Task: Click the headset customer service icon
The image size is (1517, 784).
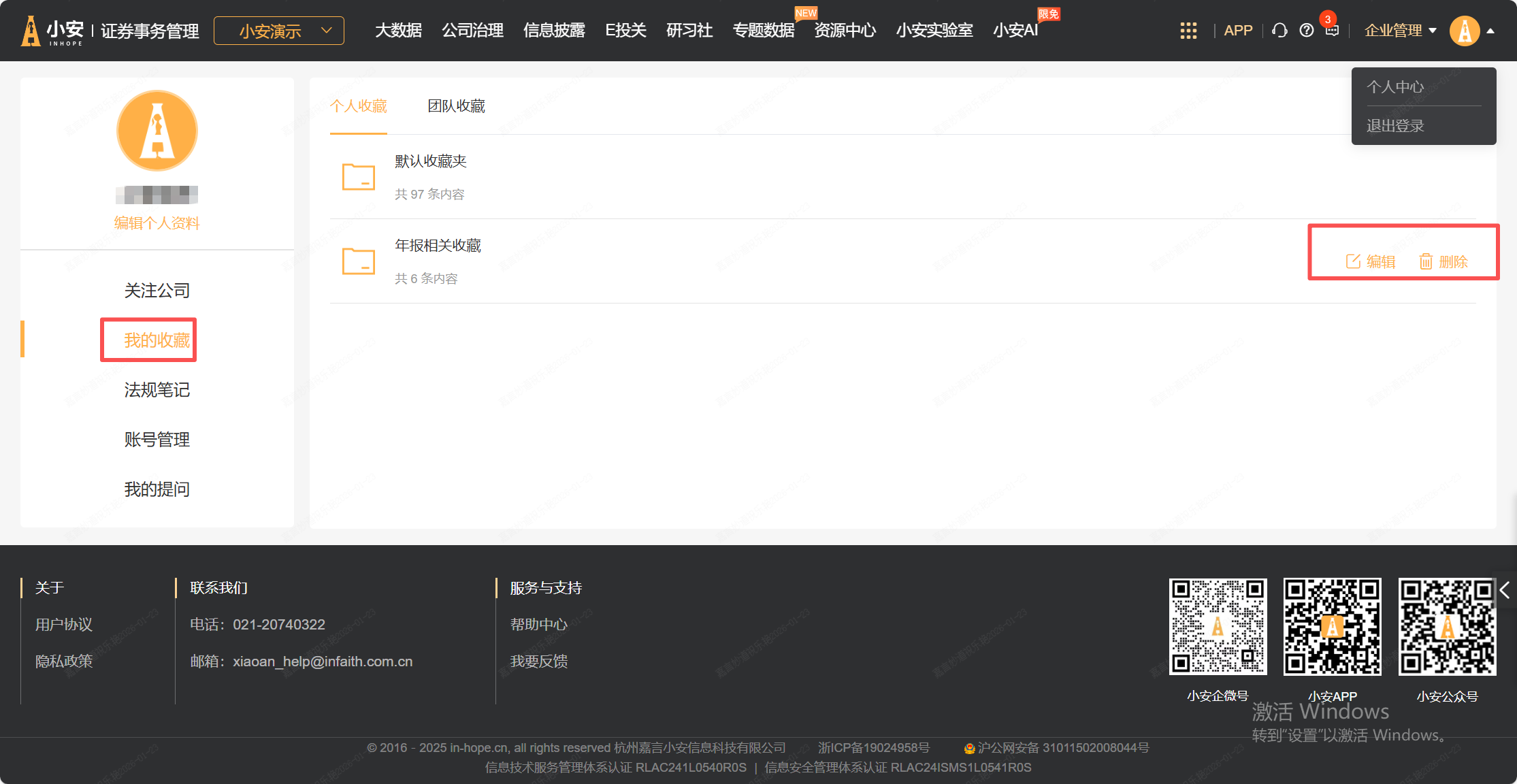Action: (x=1279, y=31)
